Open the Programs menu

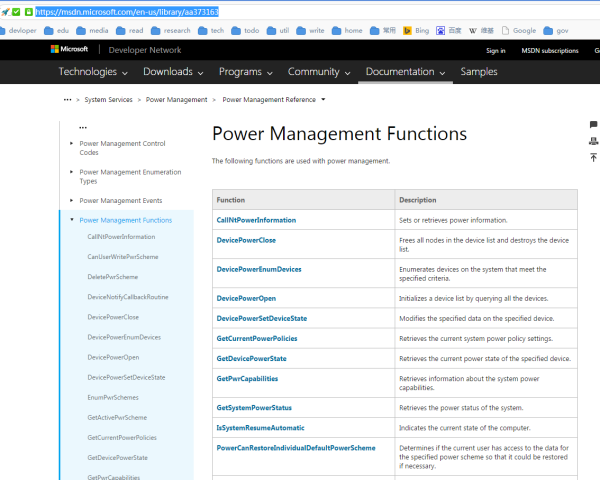tap(246, 72)
